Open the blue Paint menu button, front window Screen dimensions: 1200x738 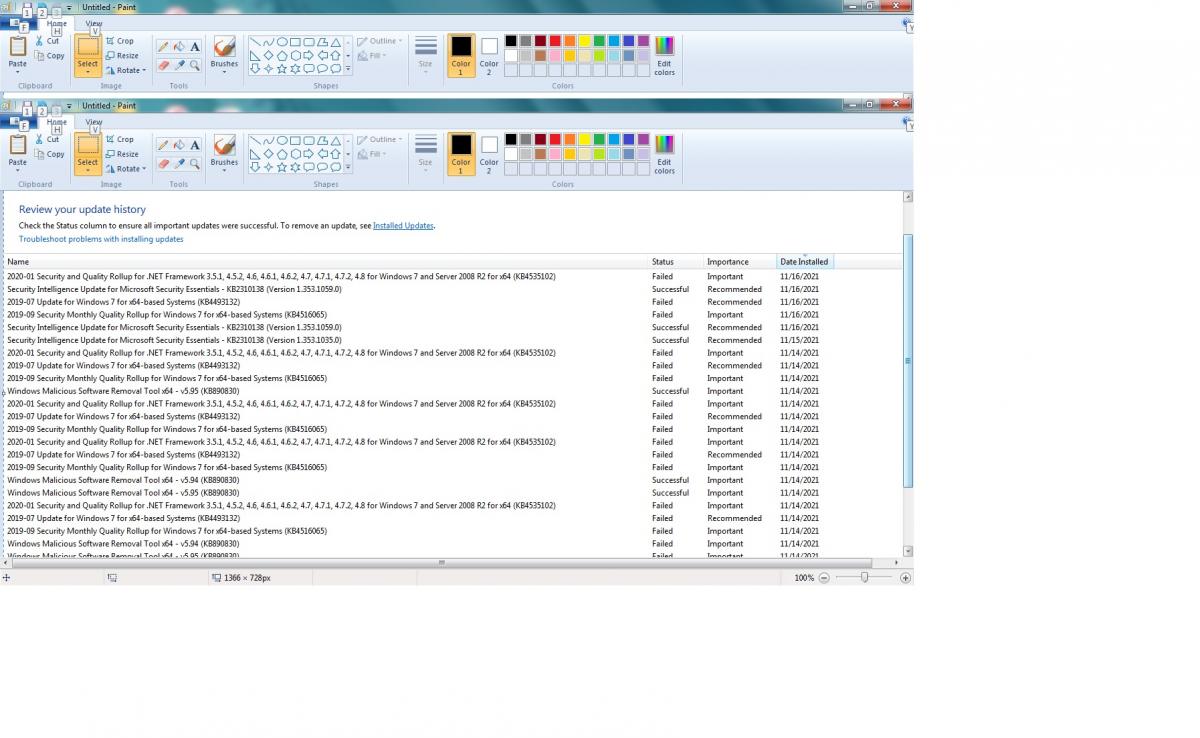[x=17, y=122]
